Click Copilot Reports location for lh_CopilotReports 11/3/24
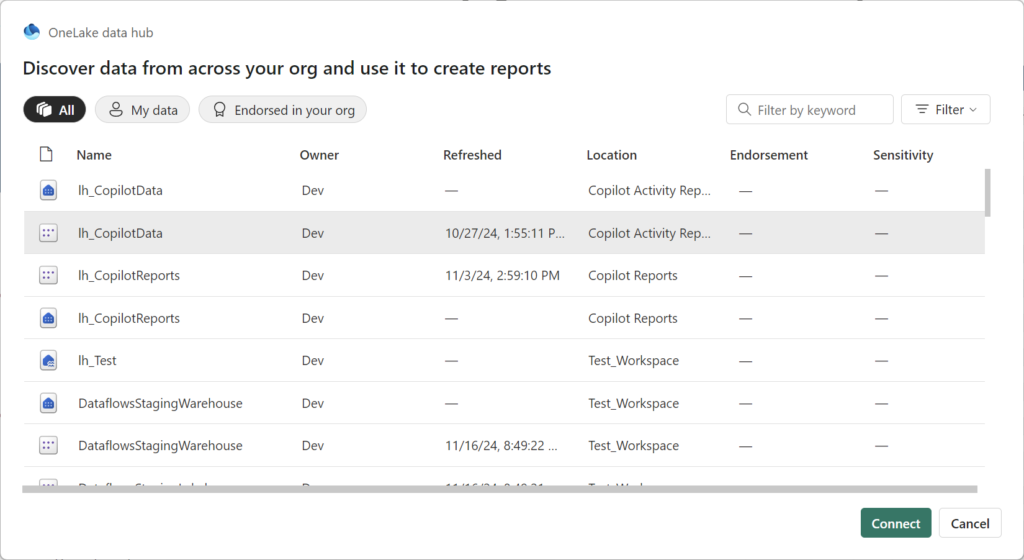 point(633,275)
